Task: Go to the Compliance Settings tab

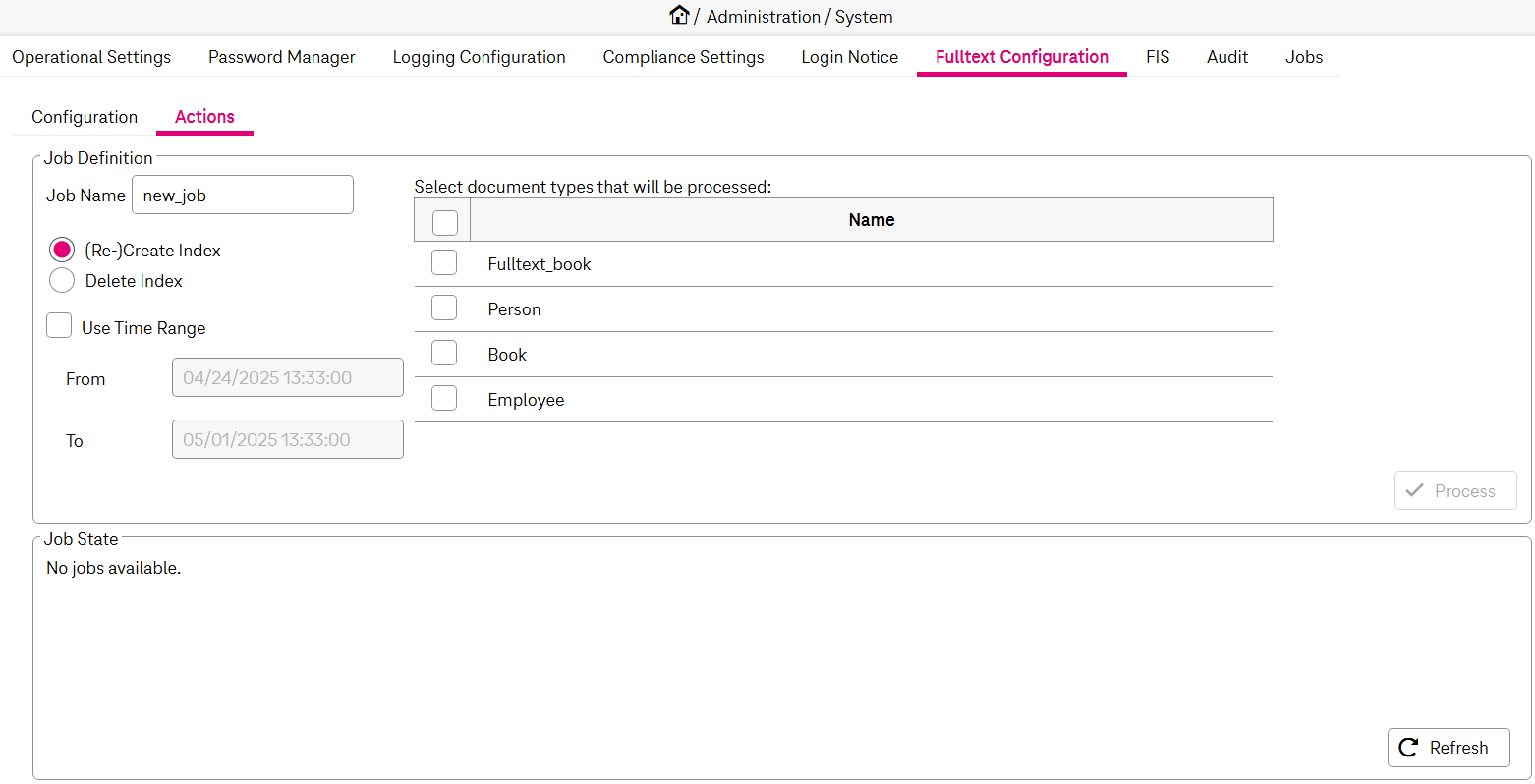Action: pos(683,57)
